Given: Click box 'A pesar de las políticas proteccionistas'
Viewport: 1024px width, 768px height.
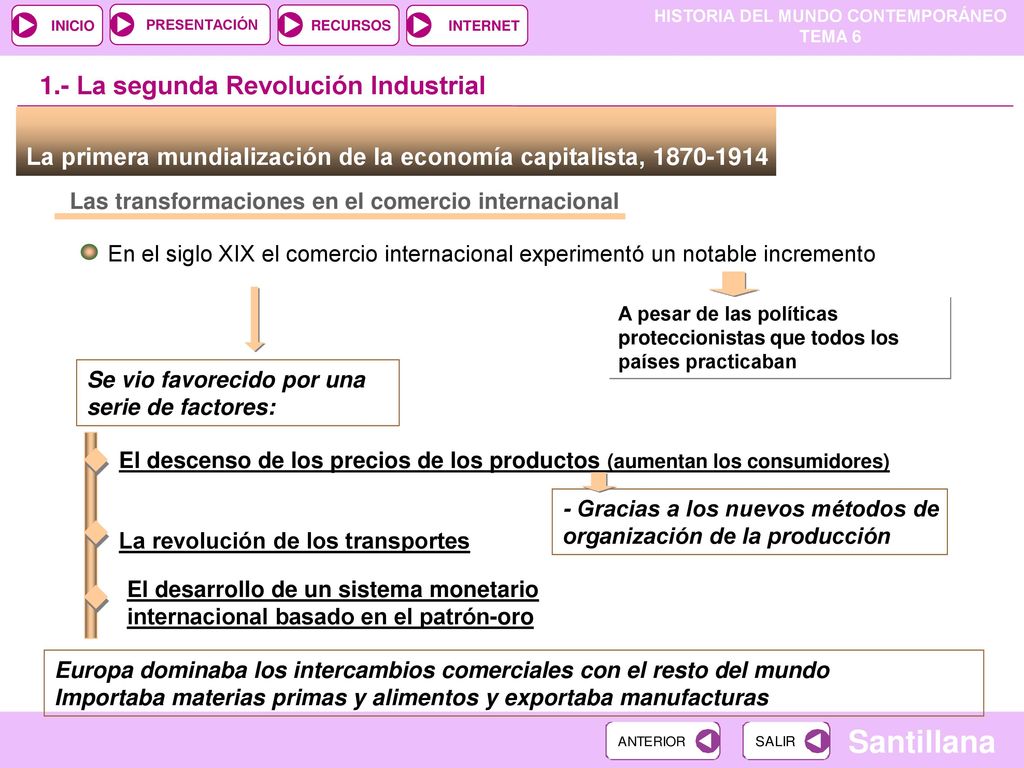Looking at the screenshot, I should coord(780,338).
